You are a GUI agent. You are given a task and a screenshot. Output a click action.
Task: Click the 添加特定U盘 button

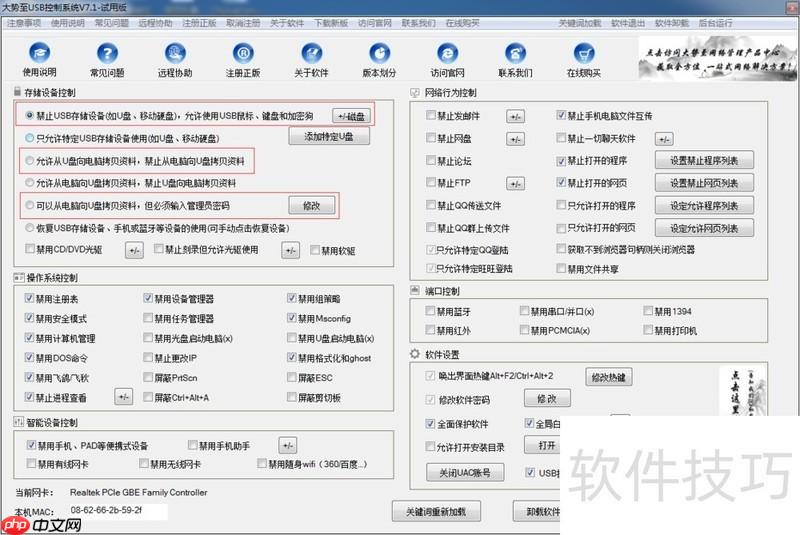click(329, 137)
